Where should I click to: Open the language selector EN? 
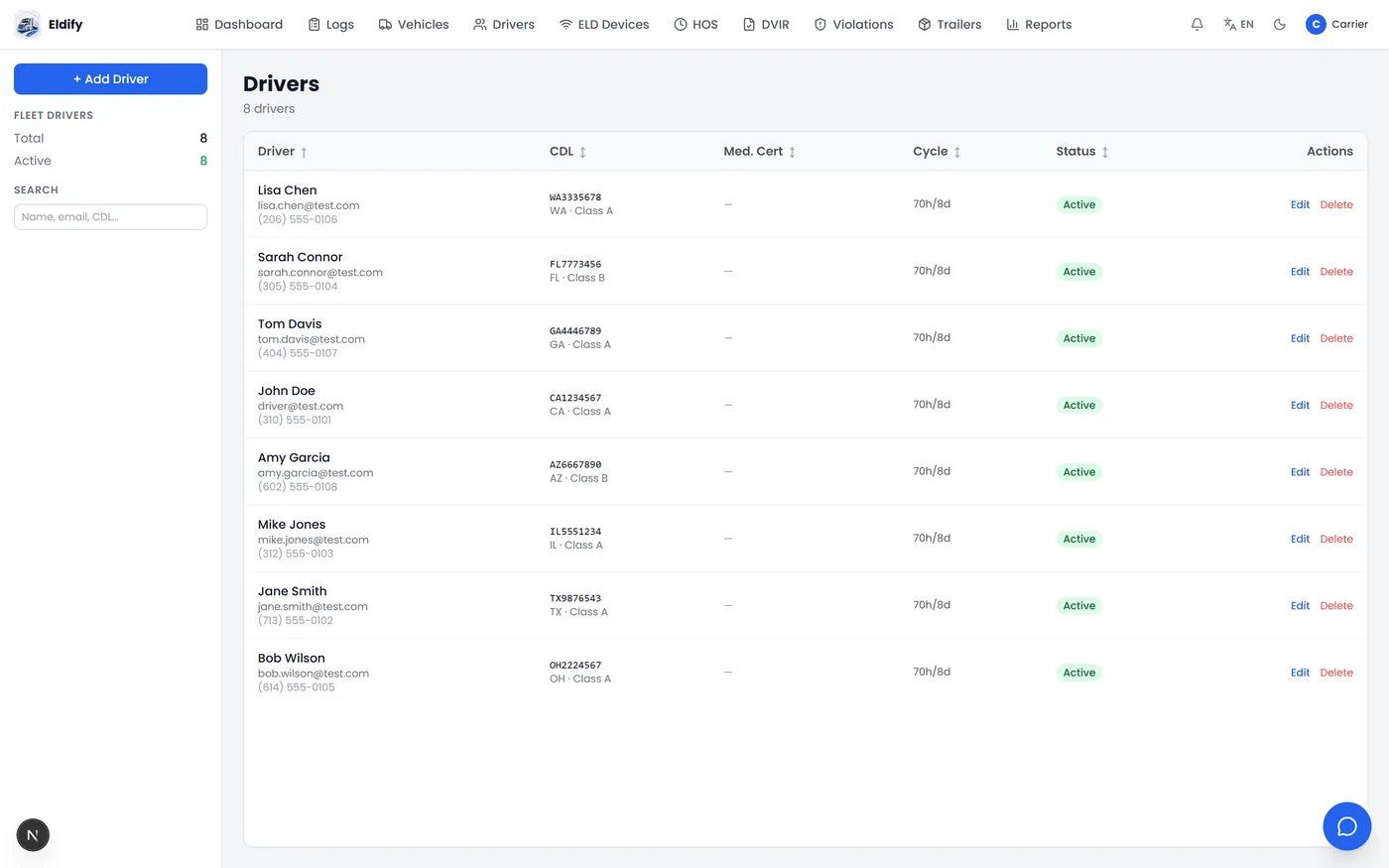click(1238, 25)
